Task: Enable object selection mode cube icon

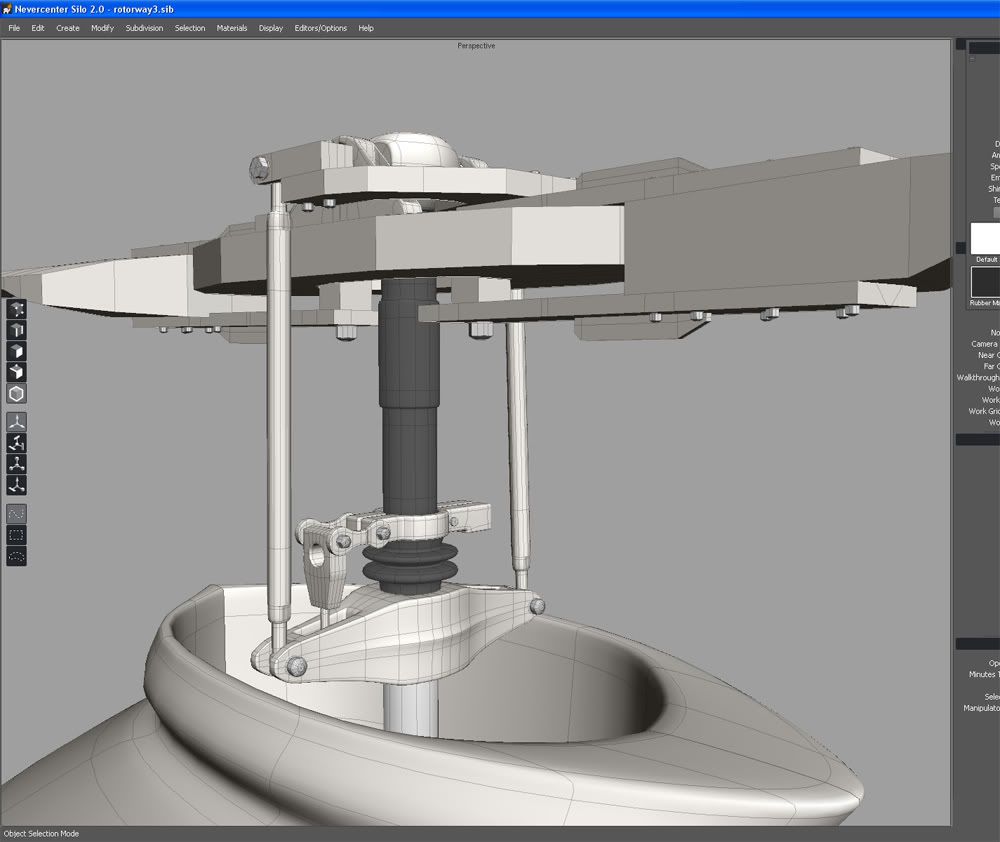Action: 16,394
